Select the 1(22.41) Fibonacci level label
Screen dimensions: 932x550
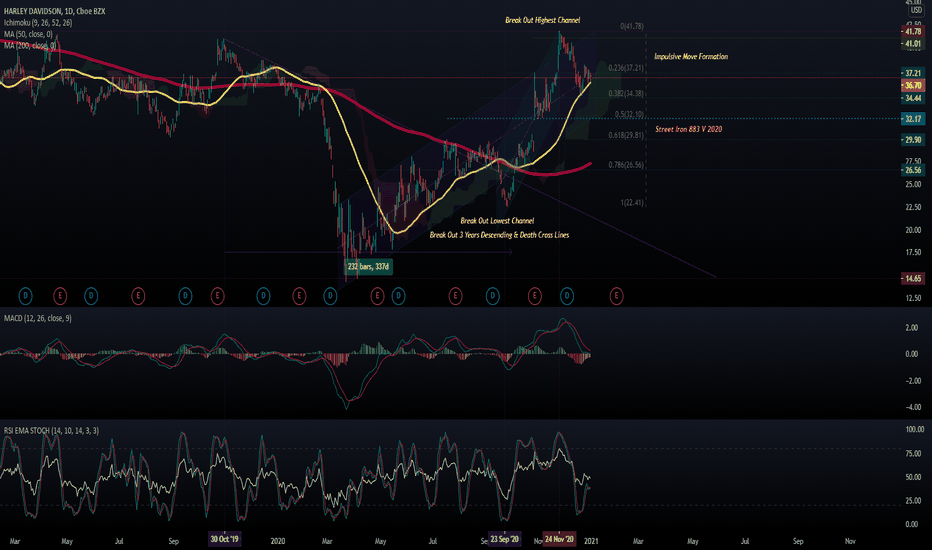tap(632, 203)
